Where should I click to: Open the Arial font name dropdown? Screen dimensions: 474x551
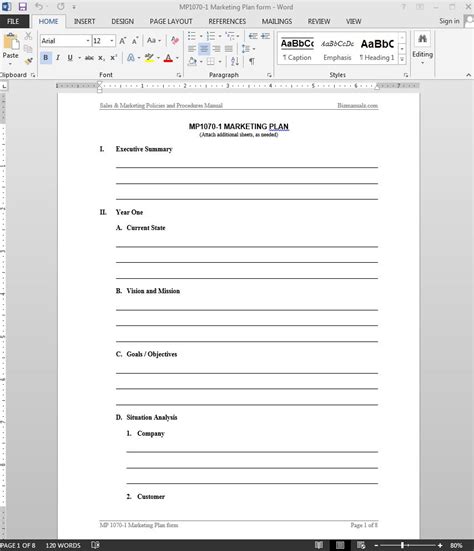88,41
